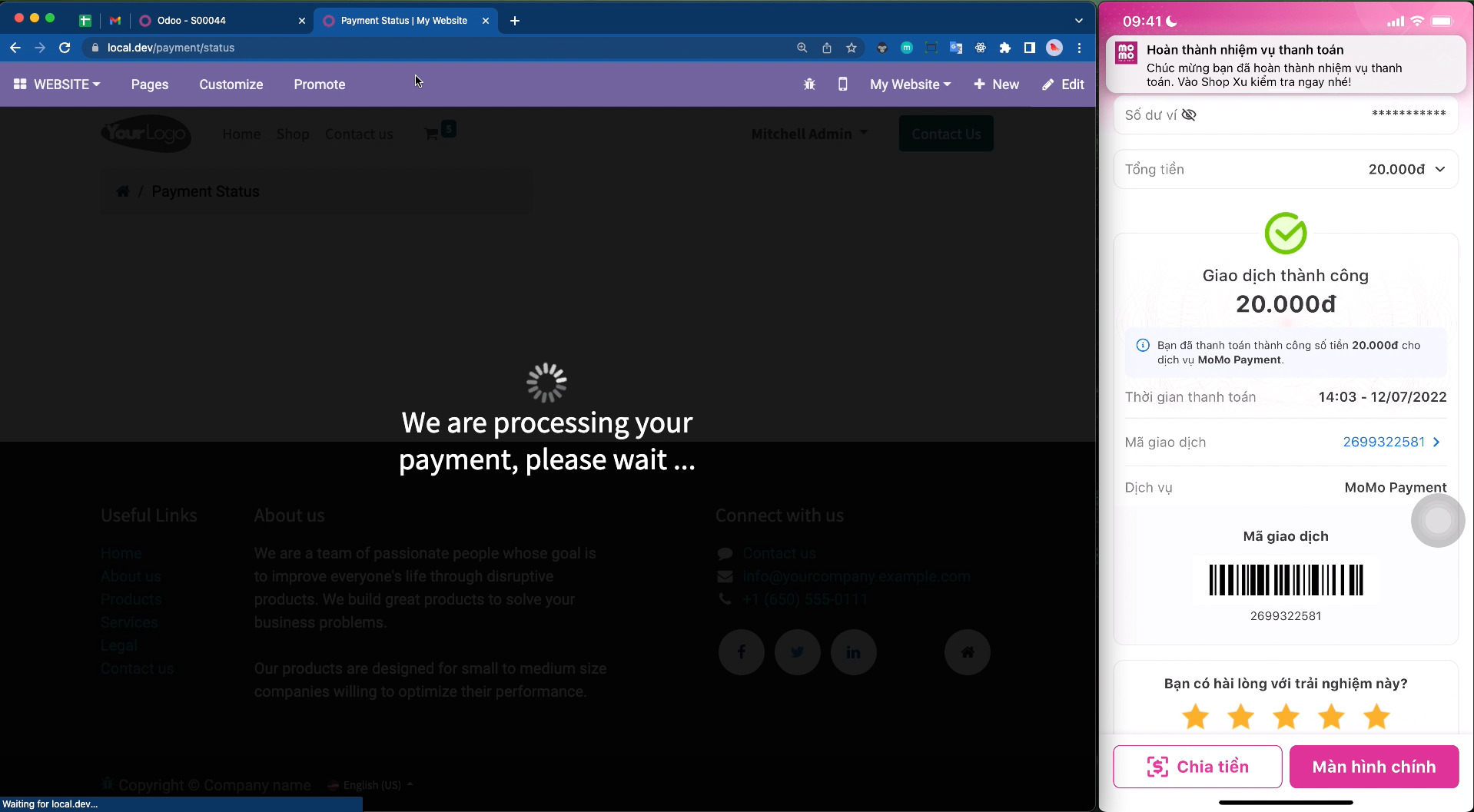Open the Chrome profile avatar
Viewport: 1474px width, 812px height.
pyautogui.click(x=1054, y=48)
